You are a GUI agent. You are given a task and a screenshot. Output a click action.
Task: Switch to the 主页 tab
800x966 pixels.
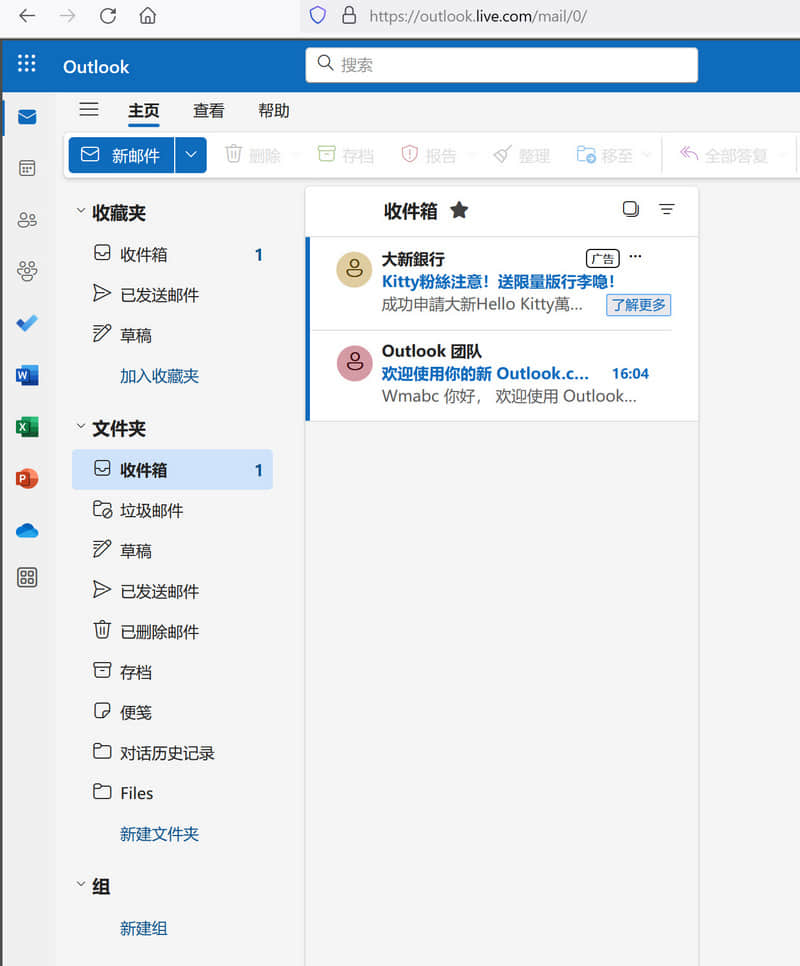[x=143, y=111]
